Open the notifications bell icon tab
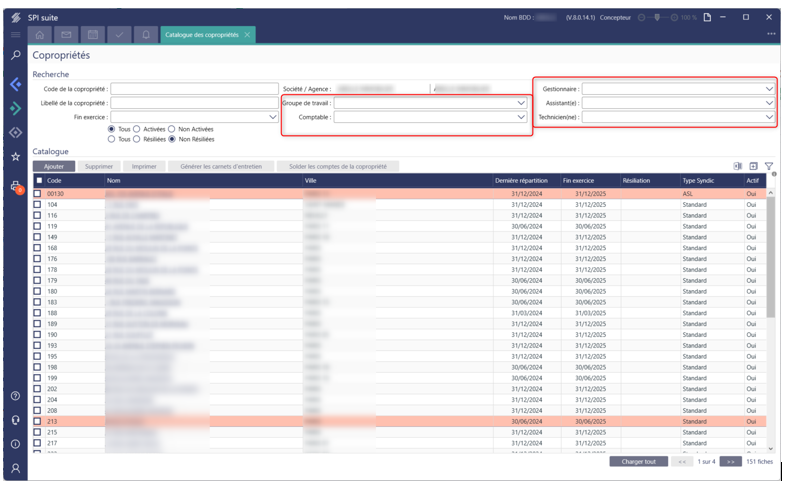This screenshot has height=492, width=793. point(145,34)
